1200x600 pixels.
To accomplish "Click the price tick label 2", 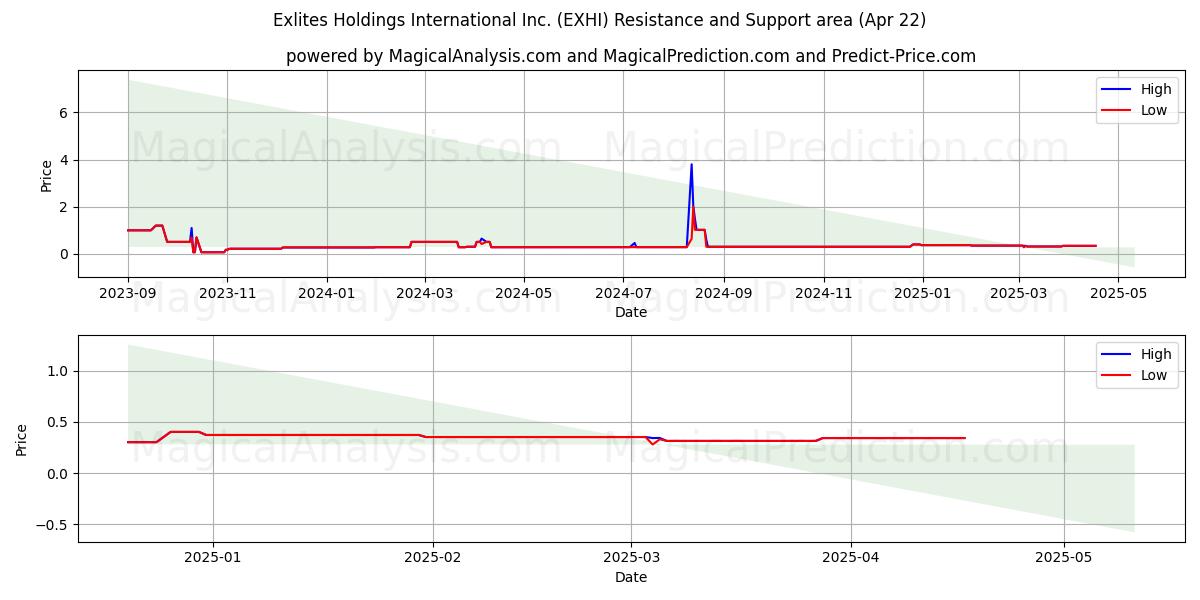I will tap(66, 207).
